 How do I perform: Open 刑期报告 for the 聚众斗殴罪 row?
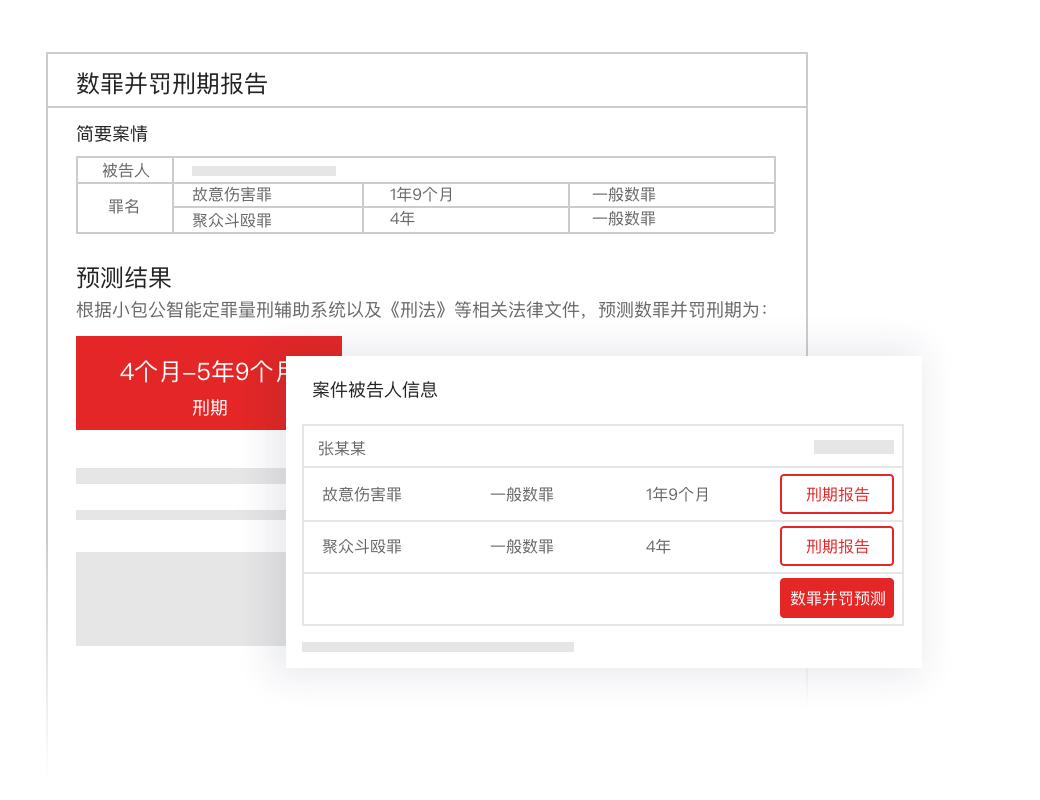pyautogui.click(x=836, y=546)
